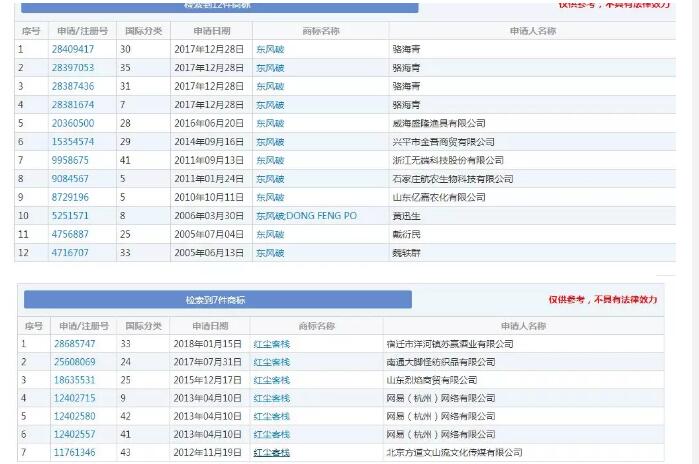This screenshot has height=464, width=699.
Task: Click 申请日期 header in upper table
Action: [x=211, y=31]
